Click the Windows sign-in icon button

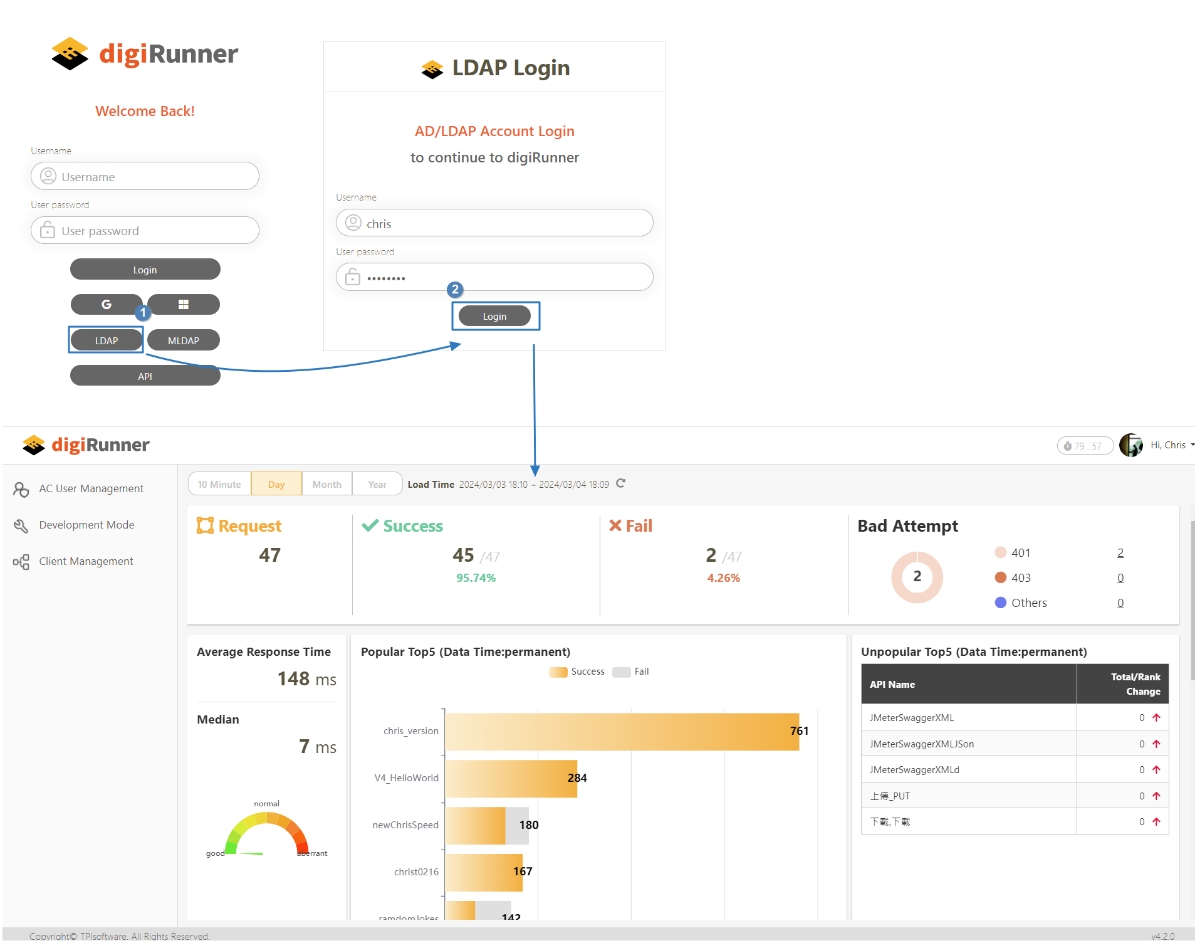183,304
